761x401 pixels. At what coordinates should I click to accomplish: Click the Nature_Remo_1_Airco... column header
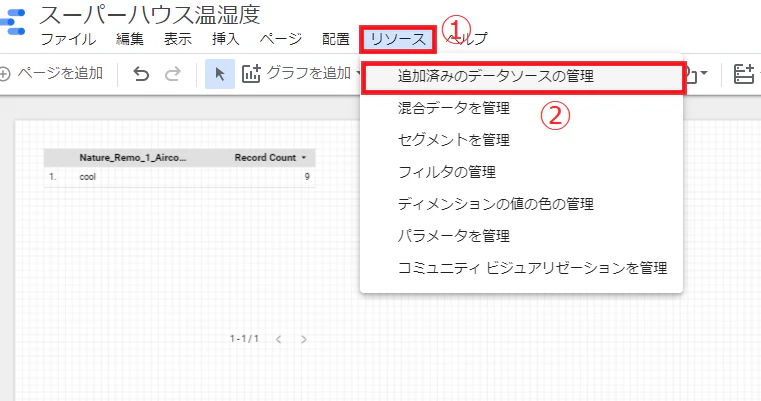pyautogui.click(x=132, y=158)
